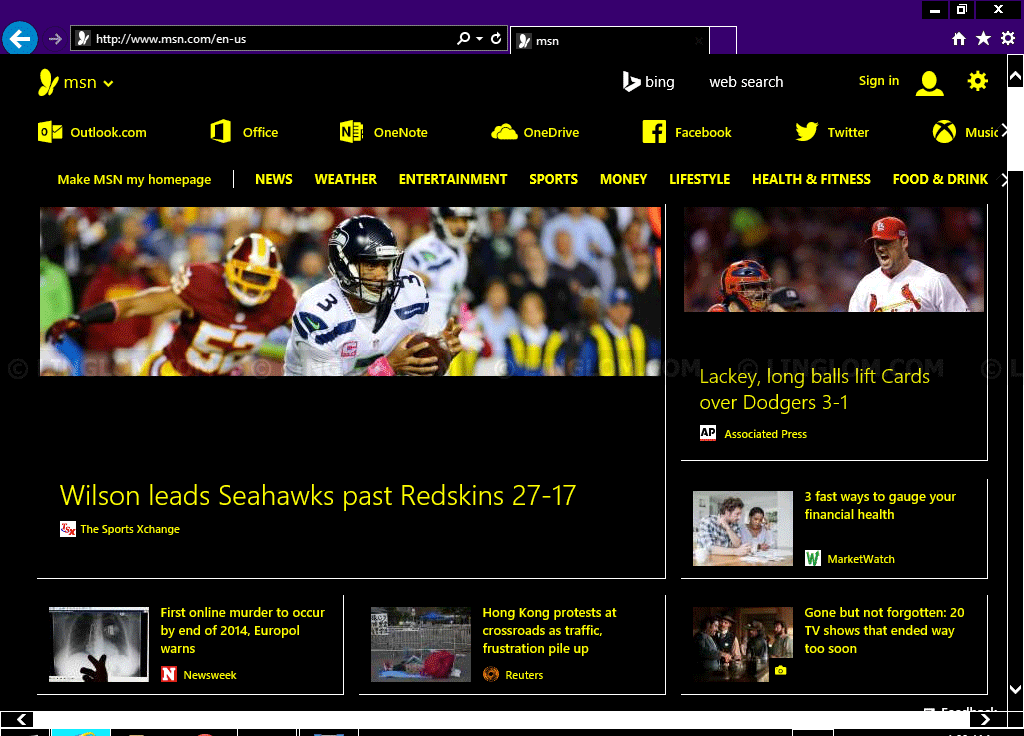Expand more categories arrow after Food & Drink
The height and width of the screenshot is (736, 1024).
pos(1004,180)
